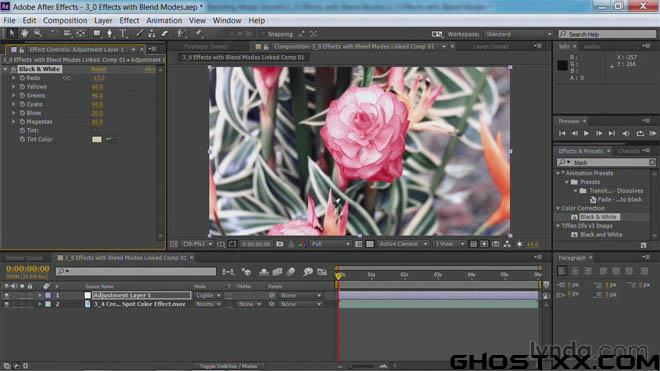Open the magnification ratio dropdown
Image resolution: width=660 pixels, height=371 pixels.
197,244
